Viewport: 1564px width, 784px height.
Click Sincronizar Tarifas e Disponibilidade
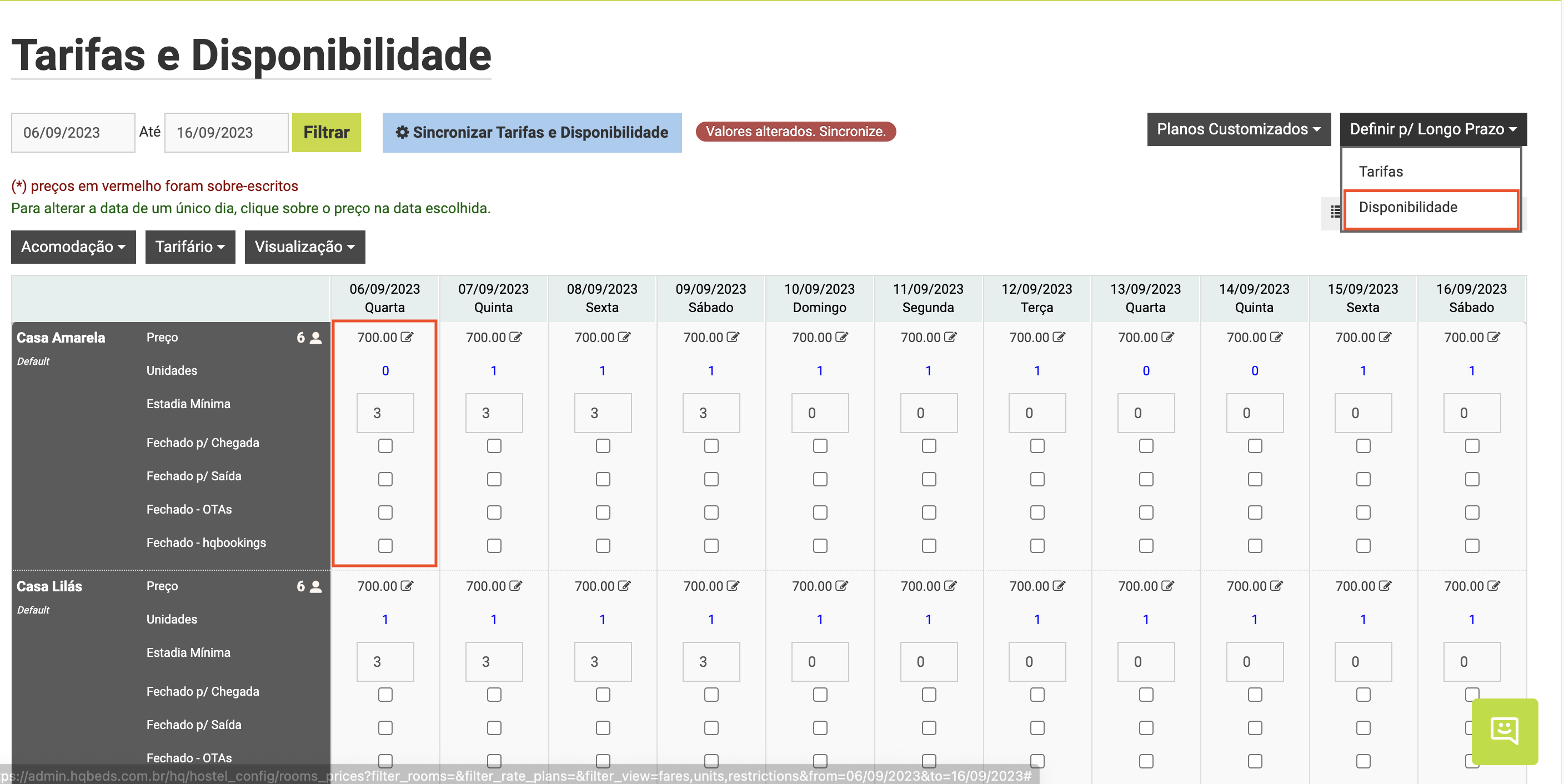pos(532,132)
